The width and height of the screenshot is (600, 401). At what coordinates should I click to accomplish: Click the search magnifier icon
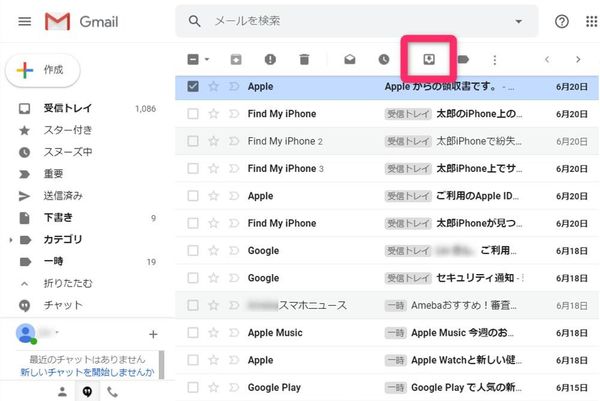point(194,21)
